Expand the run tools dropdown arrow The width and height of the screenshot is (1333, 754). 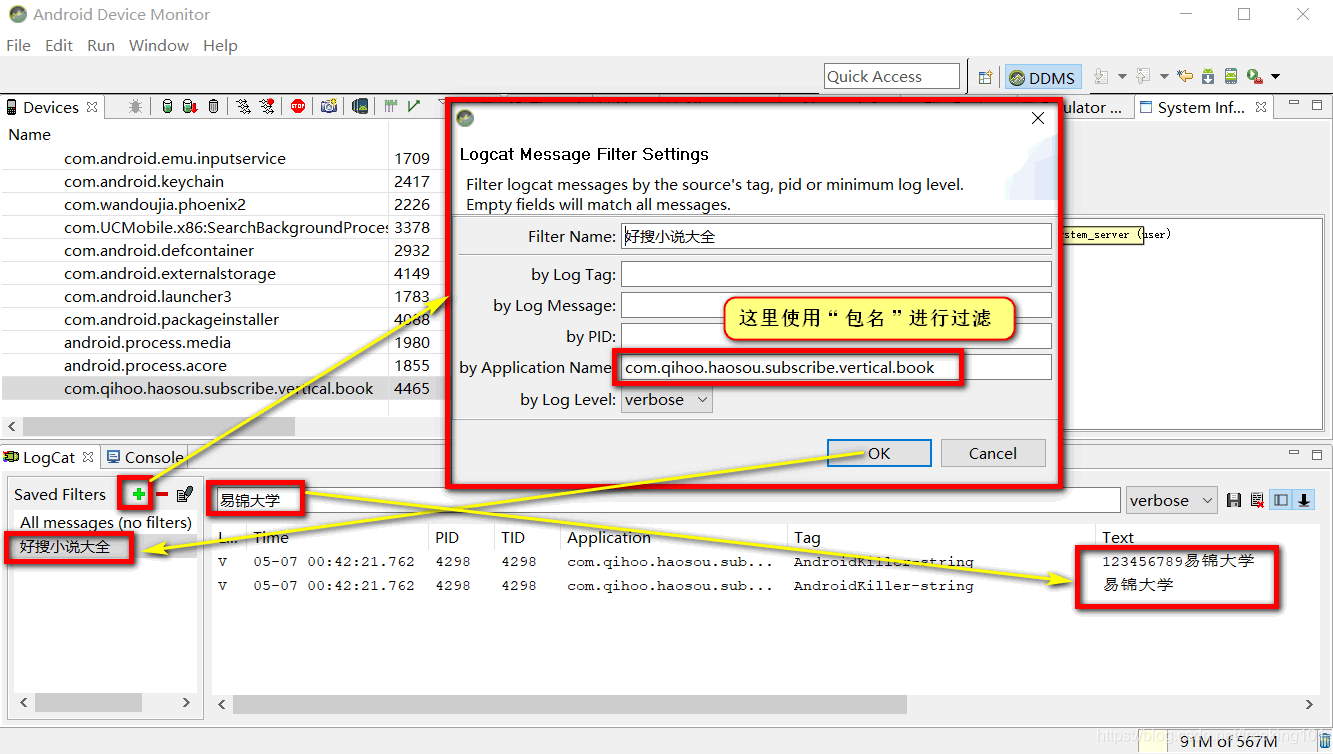click(x=1275, y=77)
